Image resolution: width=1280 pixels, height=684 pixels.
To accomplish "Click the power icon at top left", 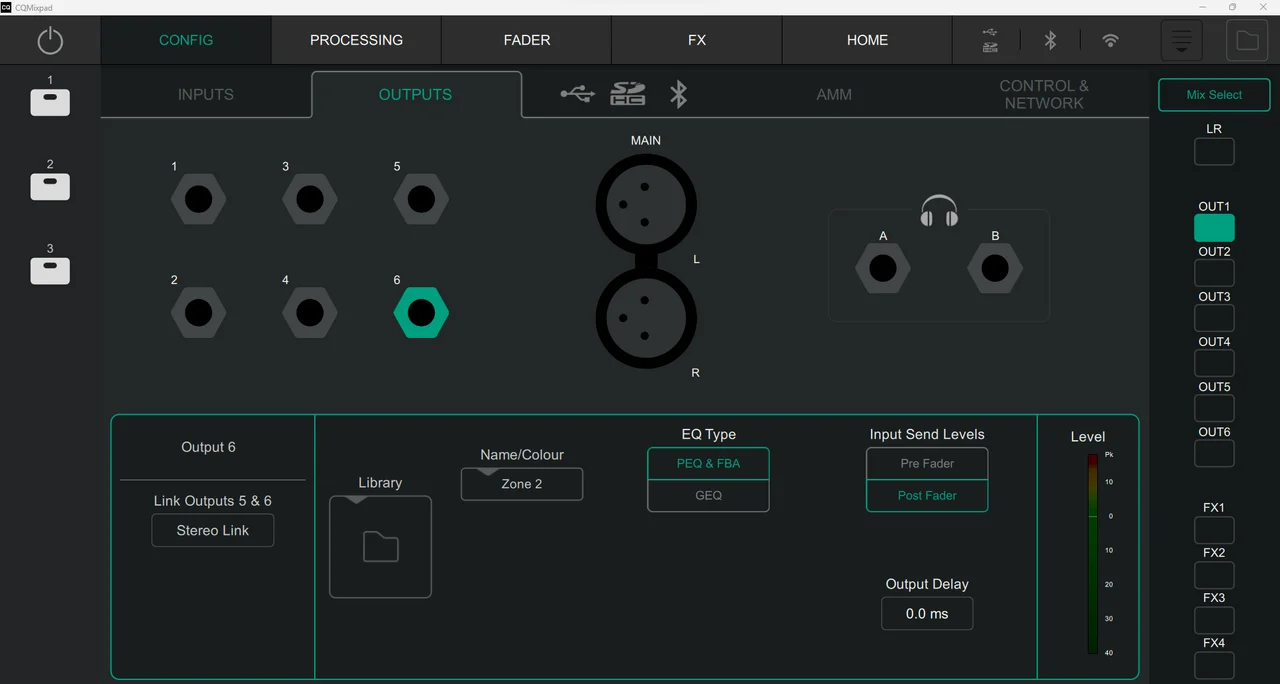I will coord(50,41).
